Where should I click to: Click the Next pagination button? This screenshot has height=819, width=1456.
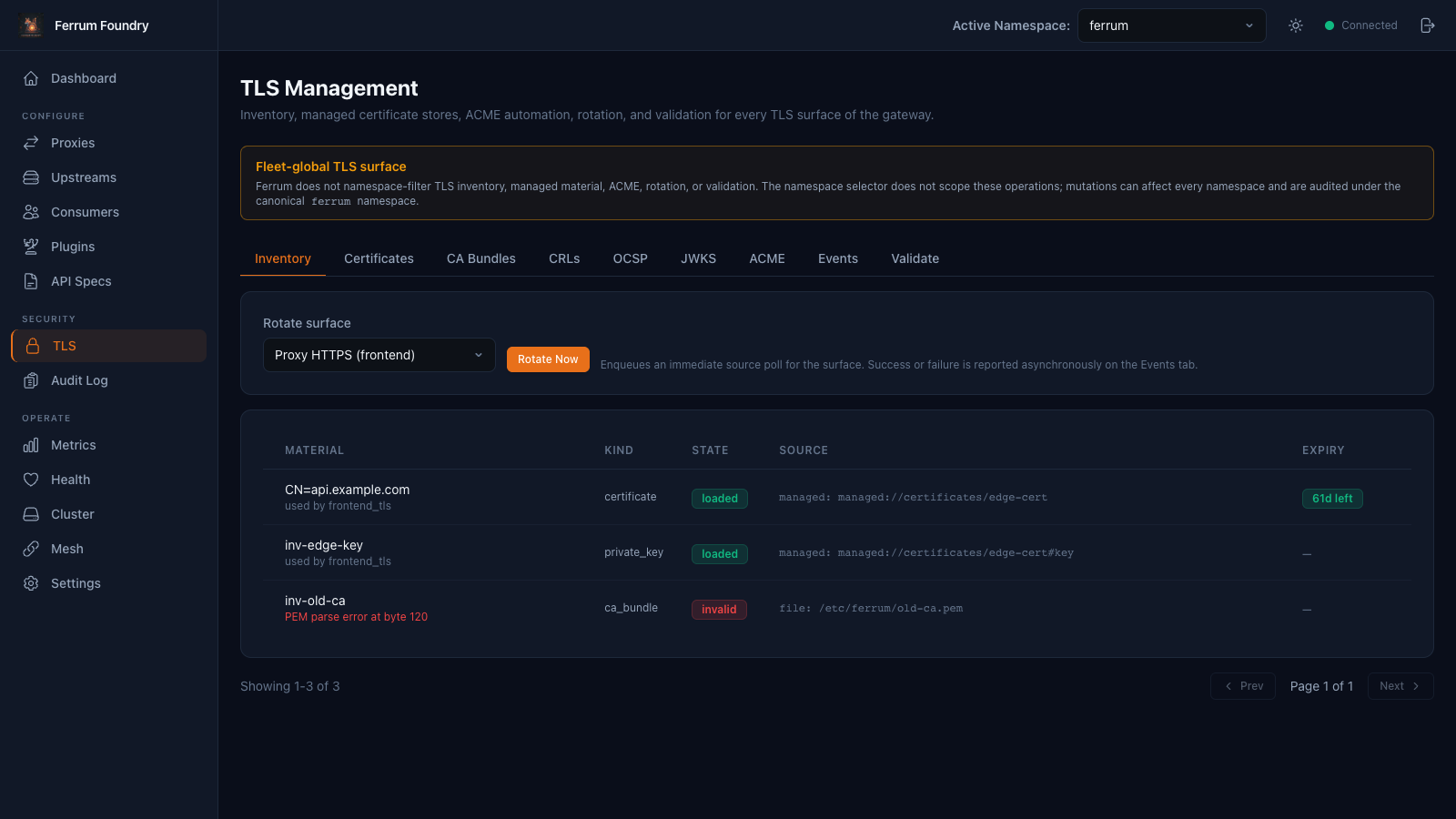coord(1400,686)
